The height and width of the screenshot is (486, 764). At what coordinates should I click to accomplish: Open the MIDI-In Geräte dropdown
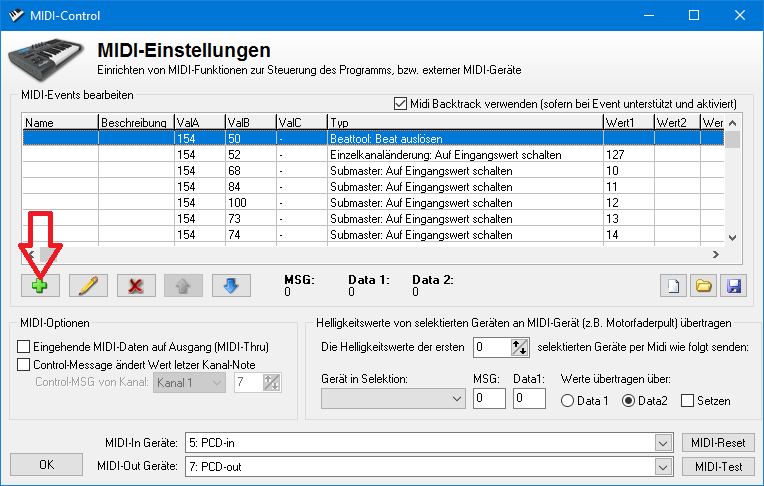(x=662, y=442)
